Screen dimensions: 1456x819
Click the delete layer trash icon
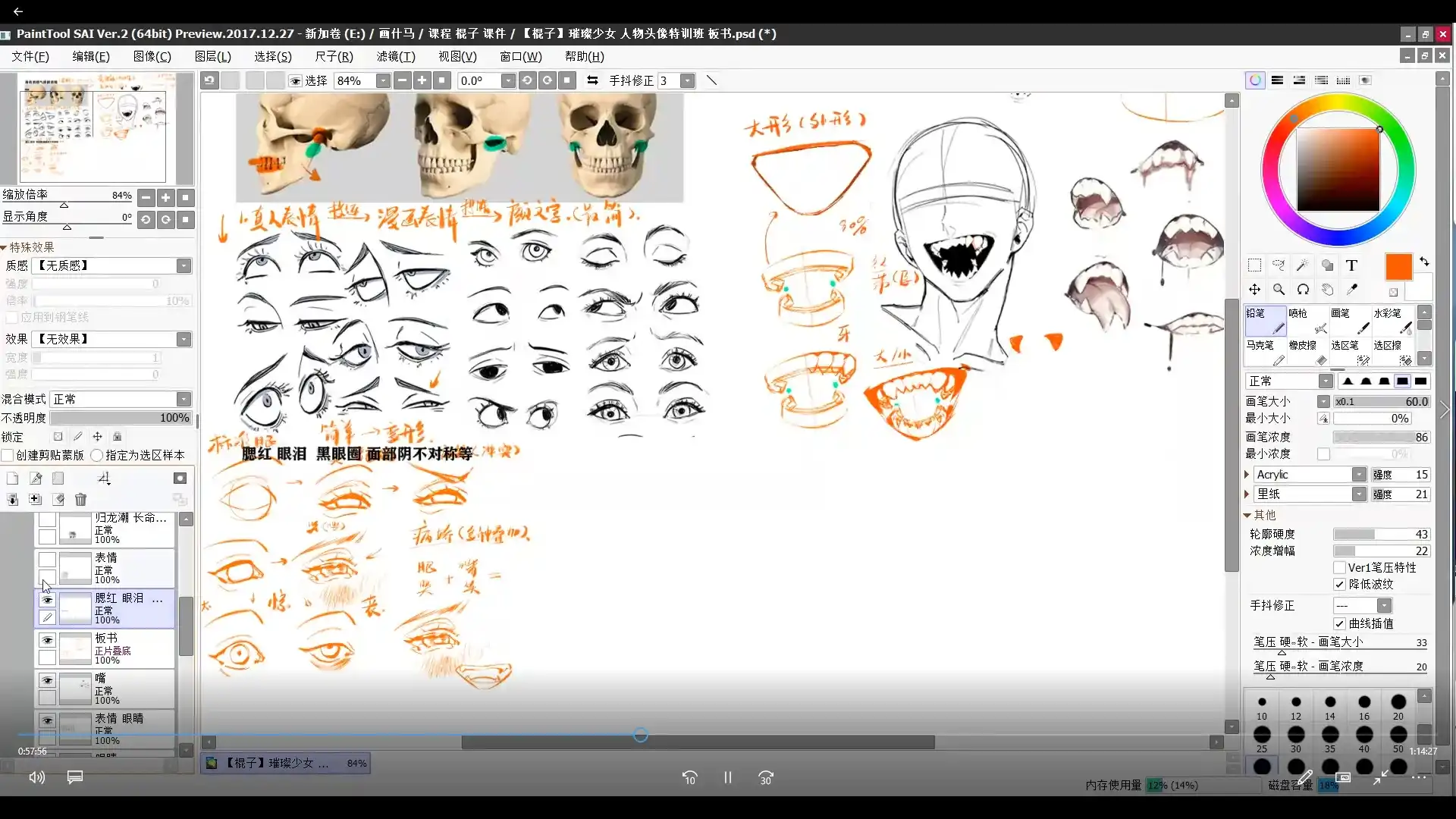[x=80, y=499]
